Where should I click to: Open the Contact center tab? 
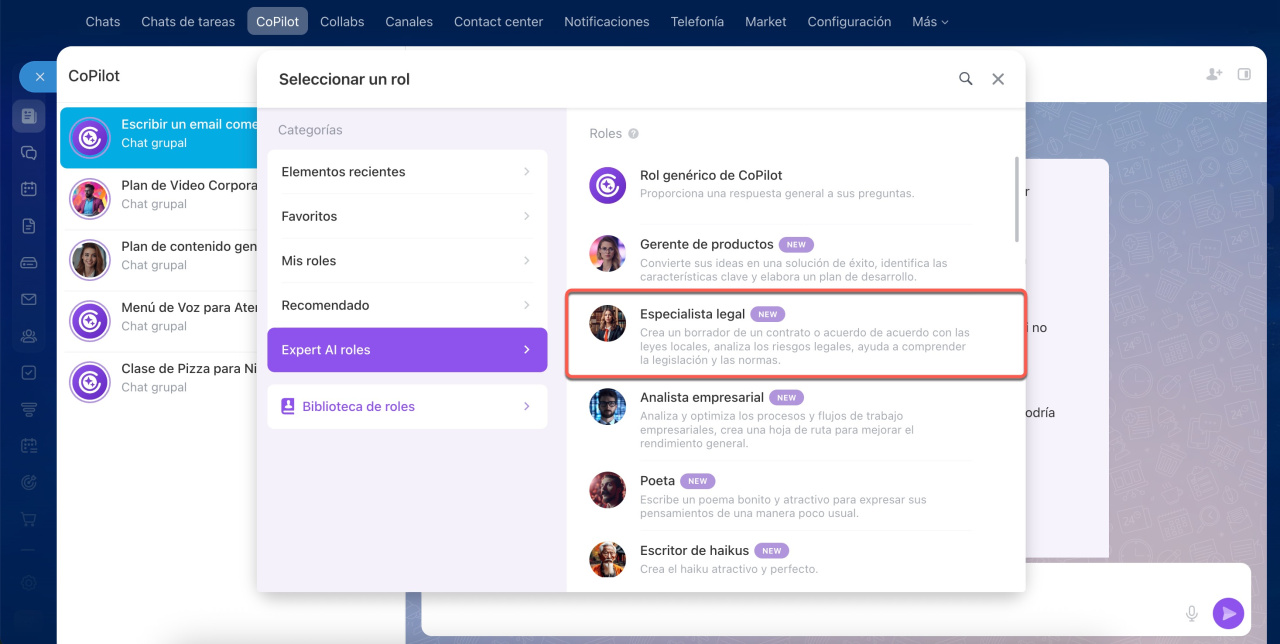[x=498, y=21]
